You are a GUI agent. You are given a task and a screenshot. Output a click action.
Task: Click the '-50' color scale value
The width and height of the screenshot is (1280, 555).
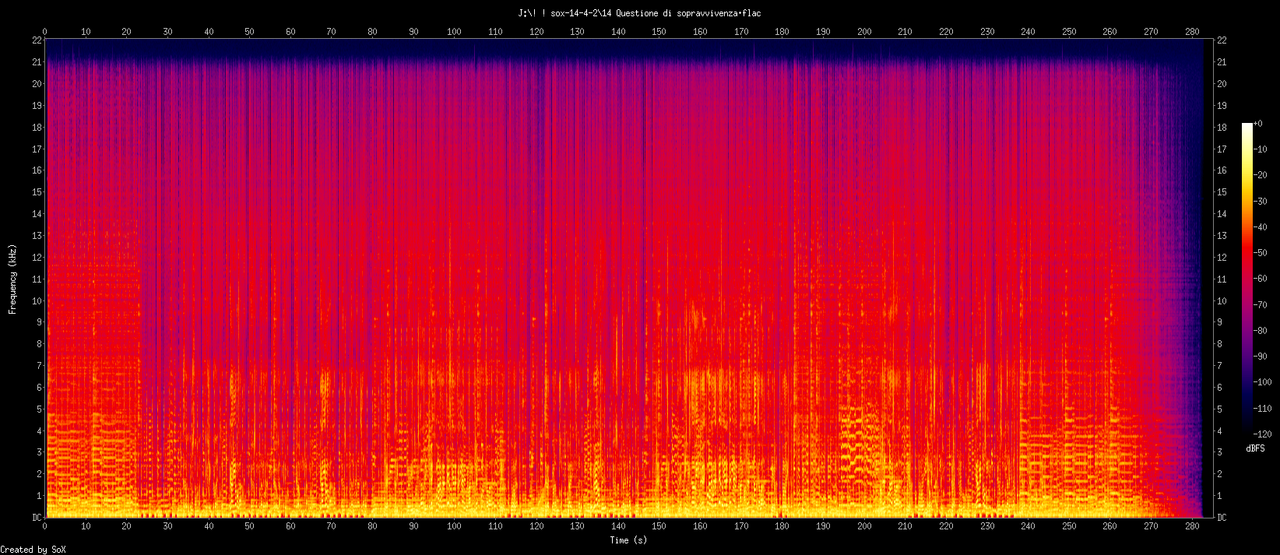tap(1262, 253)
